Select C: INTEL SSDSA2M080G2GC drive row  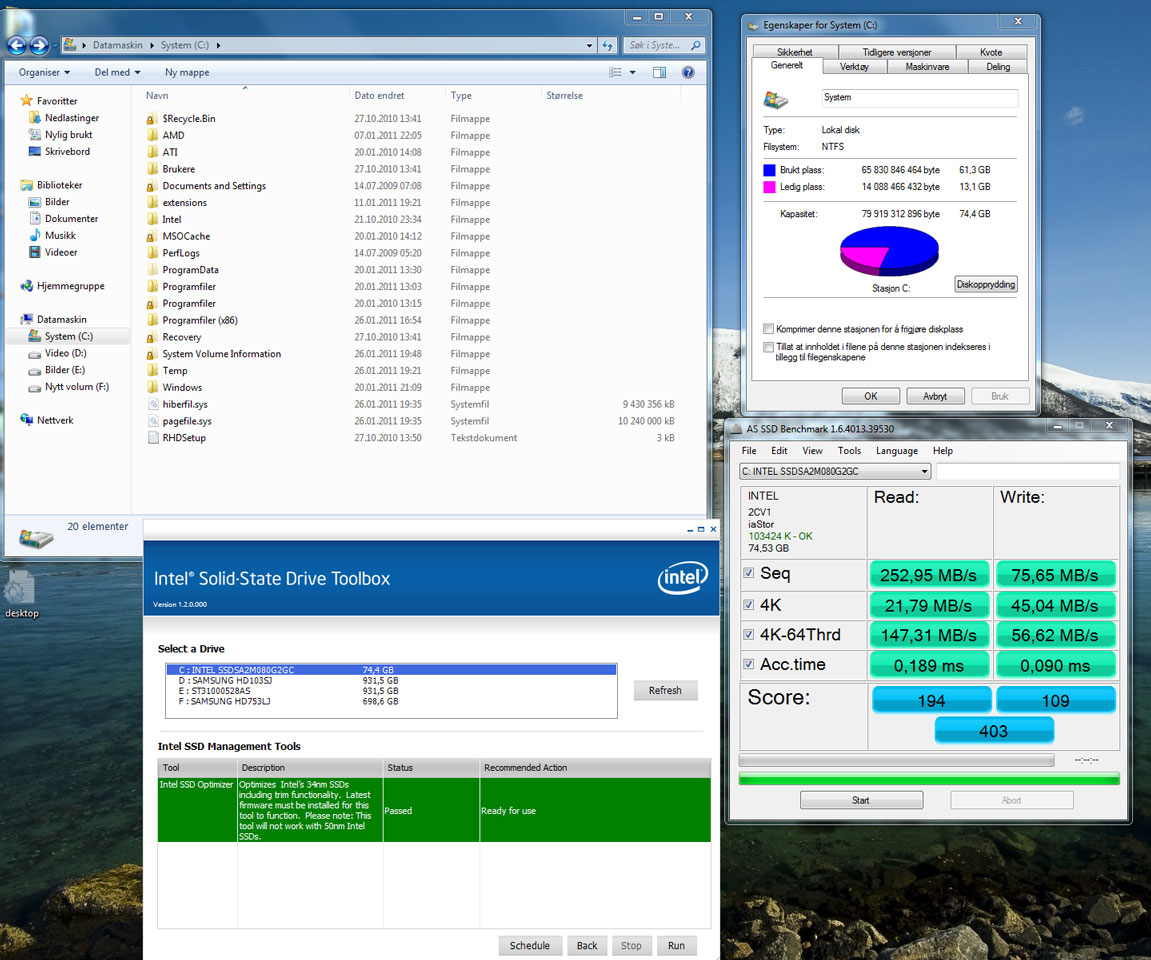391,670
